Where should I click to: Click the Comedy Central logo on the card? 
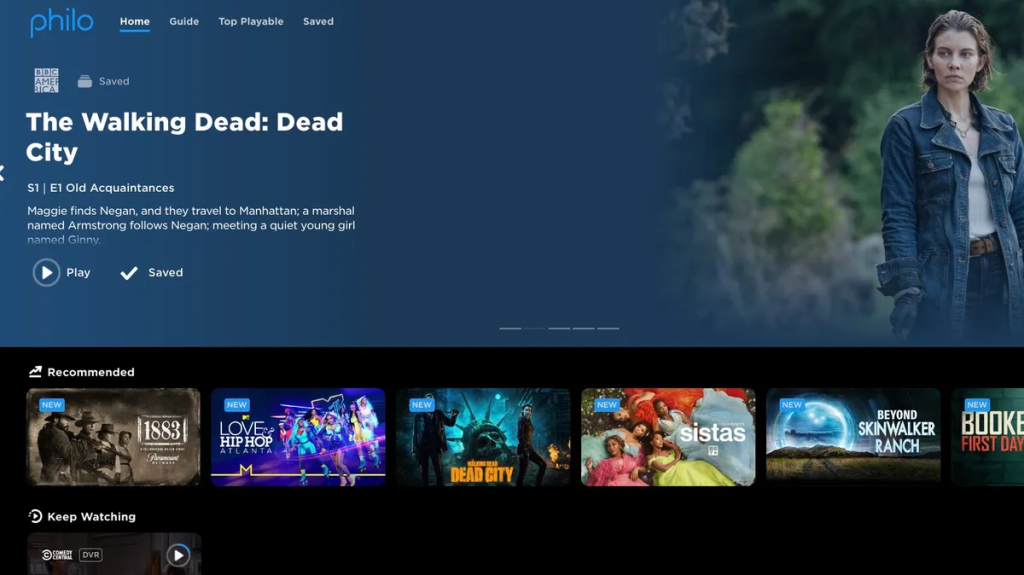pyautogui.click(x=57, y=555)
